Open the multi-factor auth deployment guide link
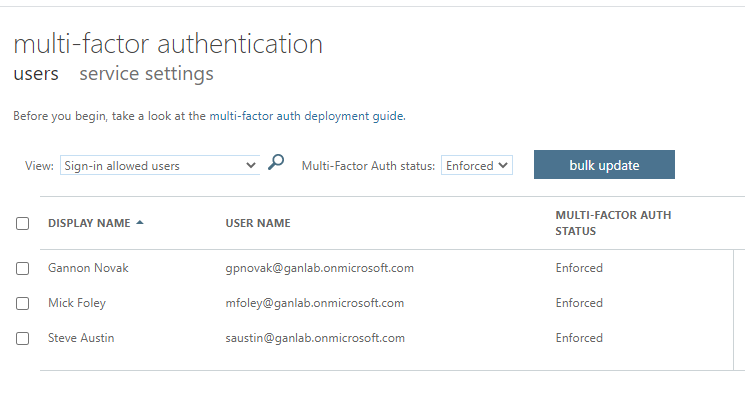Viewport: 745px width, 405px height. (306, 116)
